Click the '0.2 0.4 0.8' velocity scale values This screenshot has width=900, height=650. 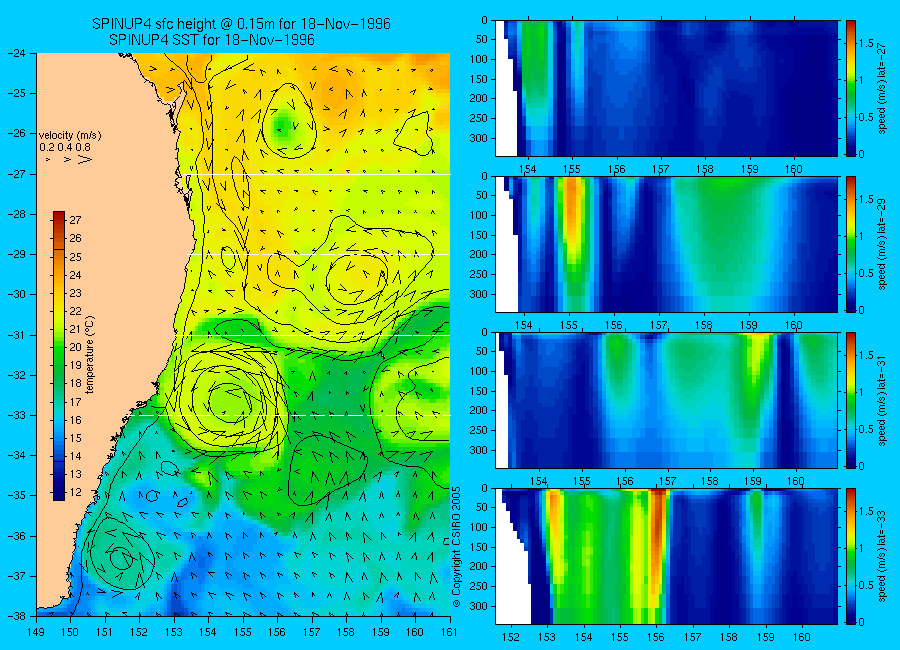(x=65, y=147)
